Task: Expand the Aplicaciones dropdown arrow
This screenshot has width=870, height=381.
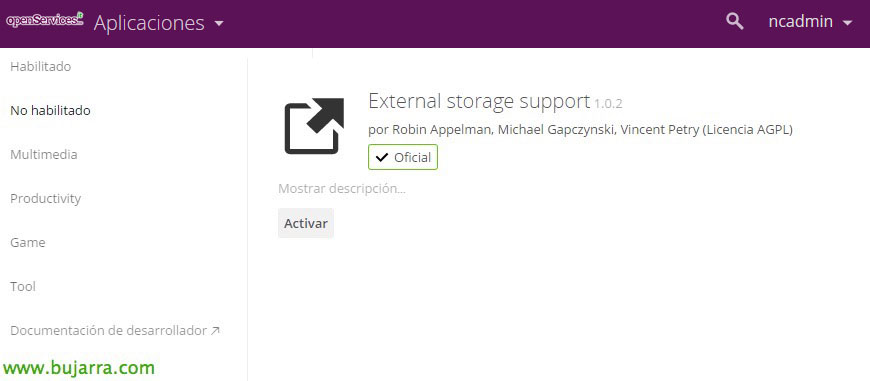Action: point(219,23)
